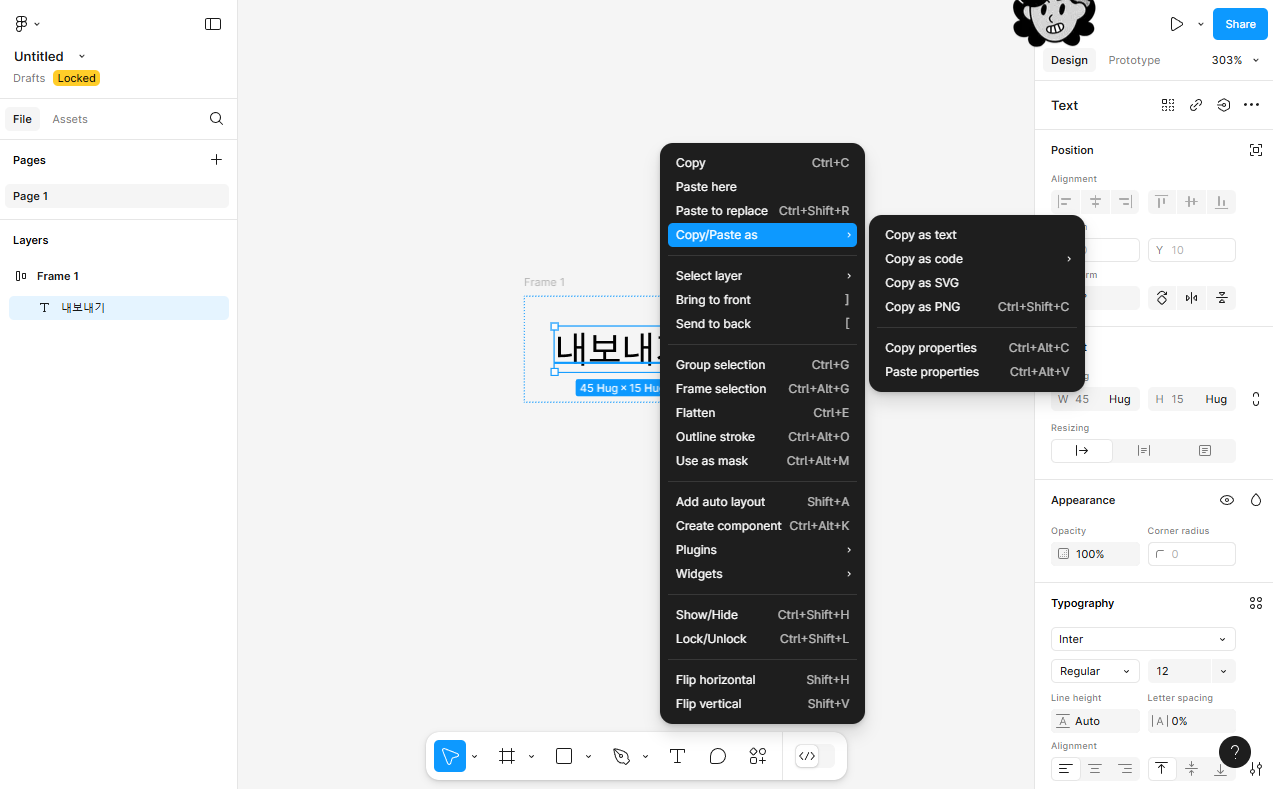Select the Comment tool in toolbar
1273x789 pixels.
click(x=717, y=756)
